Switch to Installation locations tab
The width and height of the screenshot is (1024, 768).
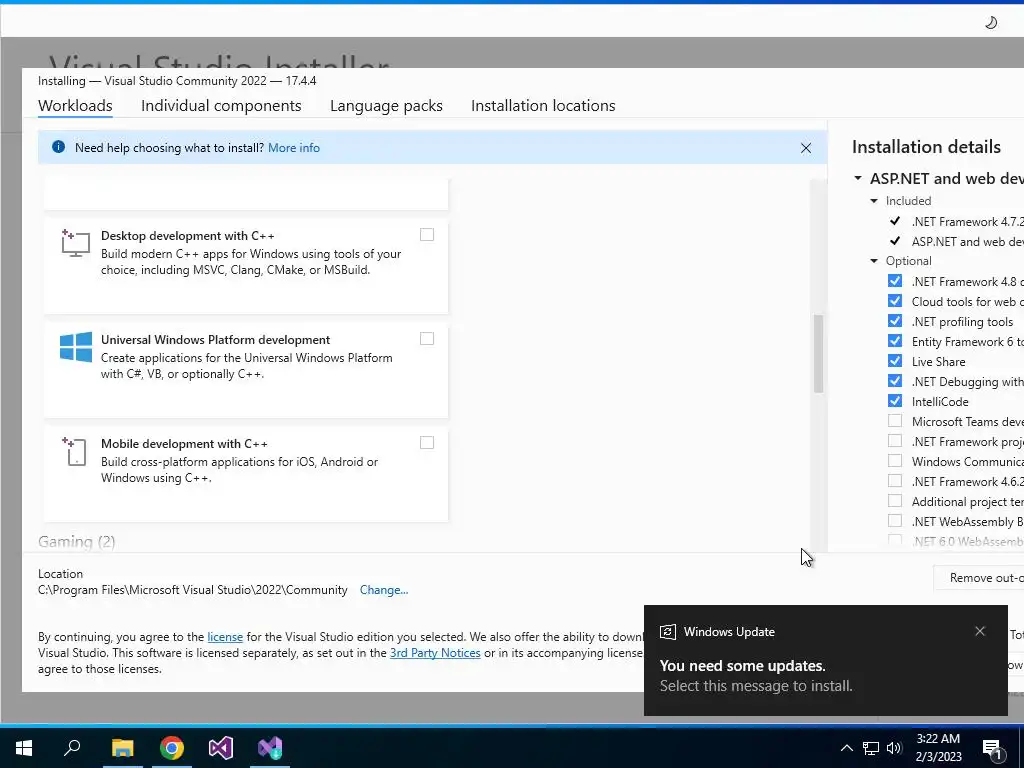(543, 105)
